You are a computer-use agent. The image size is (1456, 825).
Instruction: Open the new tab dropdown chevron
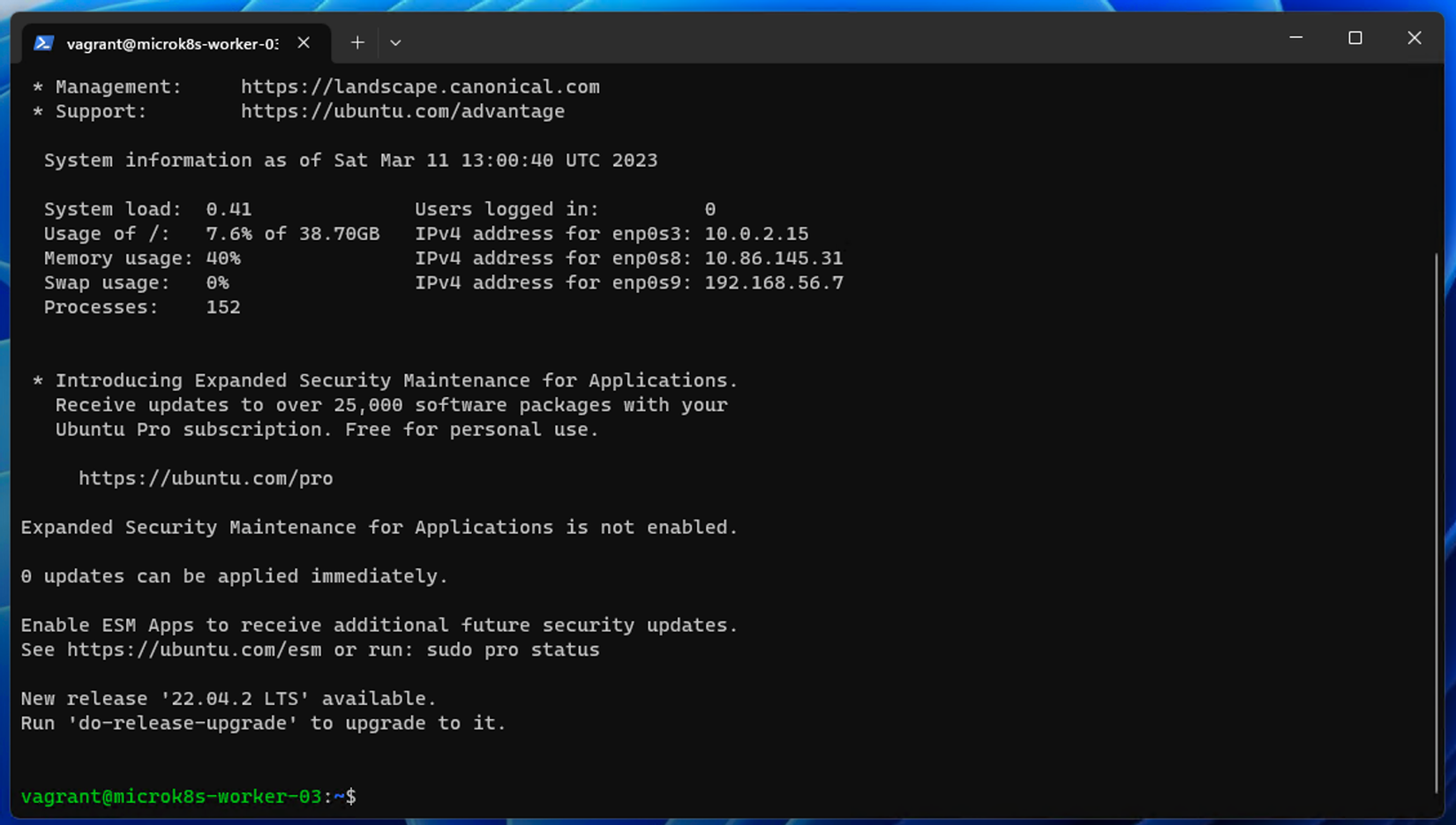pyautogui.click(x=394, y=42)
